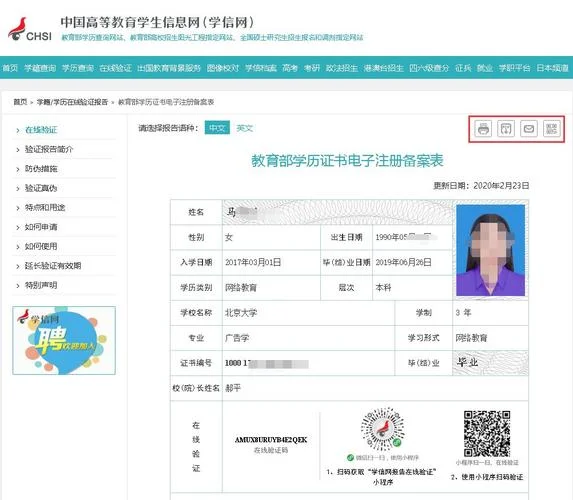
Task: Expand 延长验证有效期 sidebar item
Action: pos(53,266)
